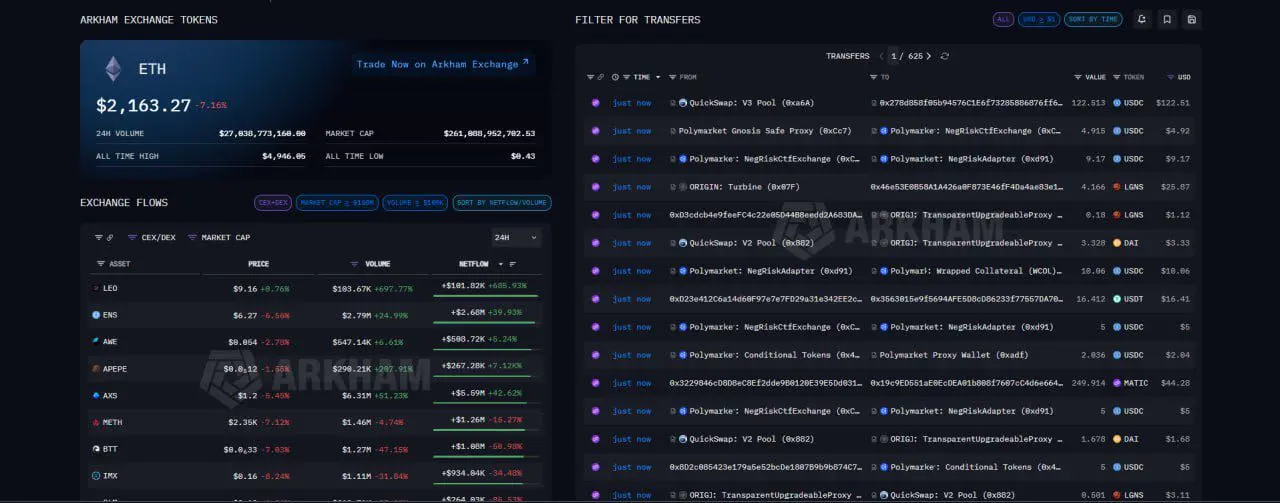Go to previous transfers page arrow
The width and height of the screenshot is (1280, 503).
881,56
